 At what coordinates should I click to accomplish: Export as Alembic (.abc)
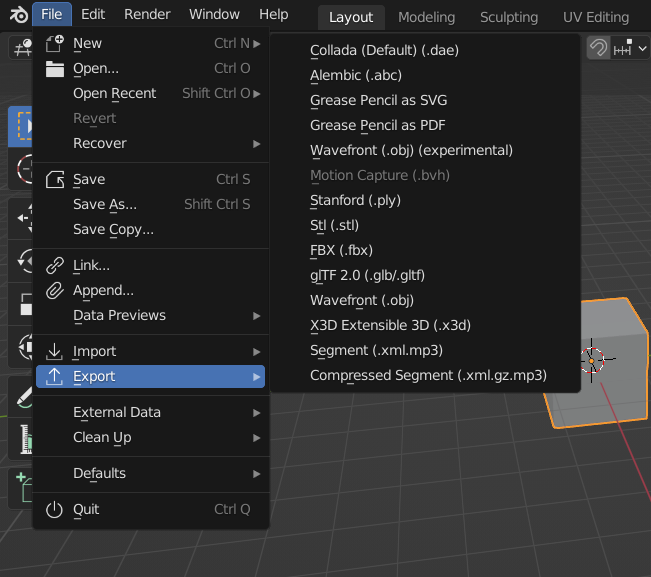[425, 76]
